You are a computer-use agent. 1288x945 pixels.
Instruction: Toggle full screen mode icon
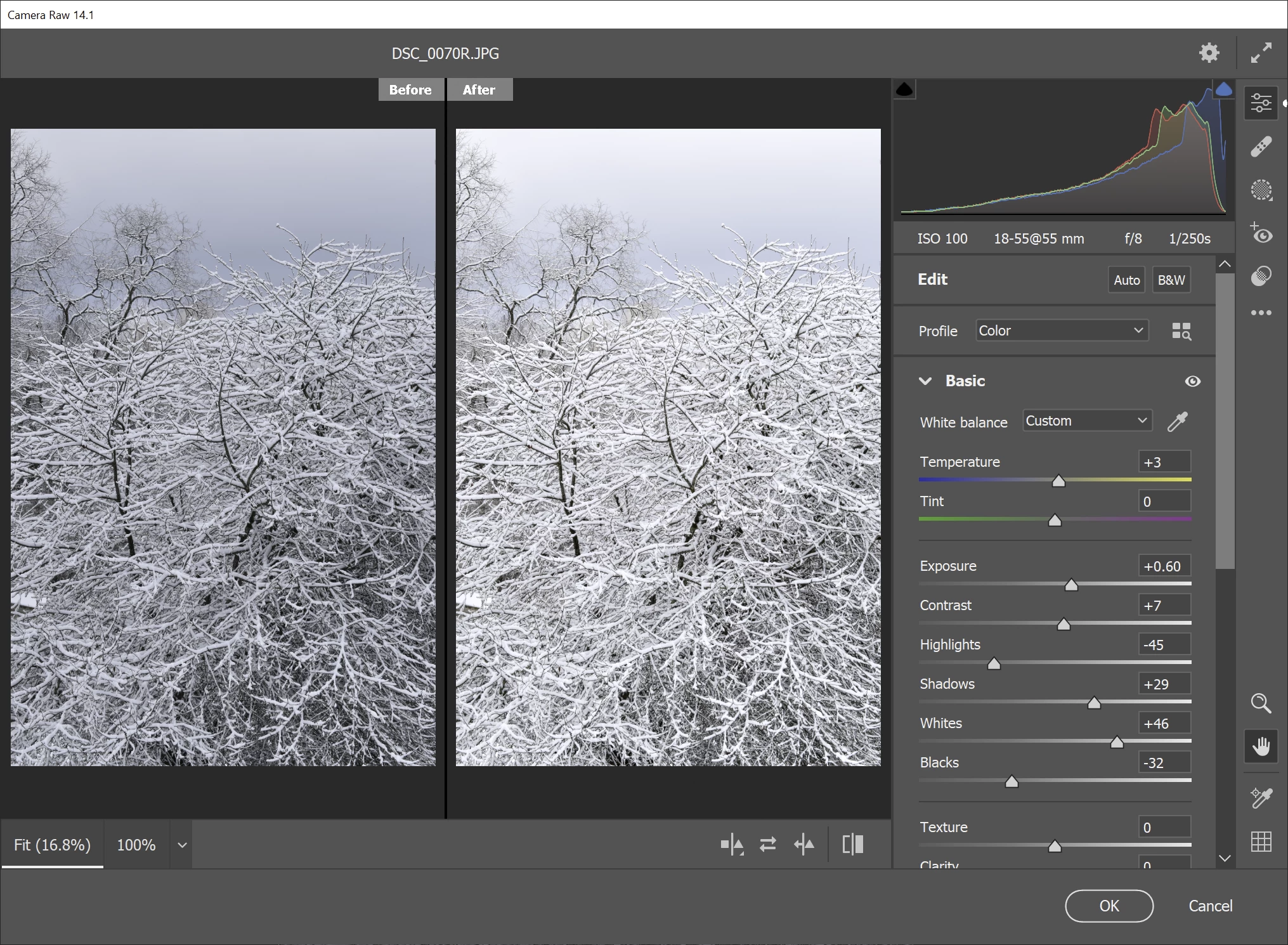pyautogui.click(x=1261, y=53)
